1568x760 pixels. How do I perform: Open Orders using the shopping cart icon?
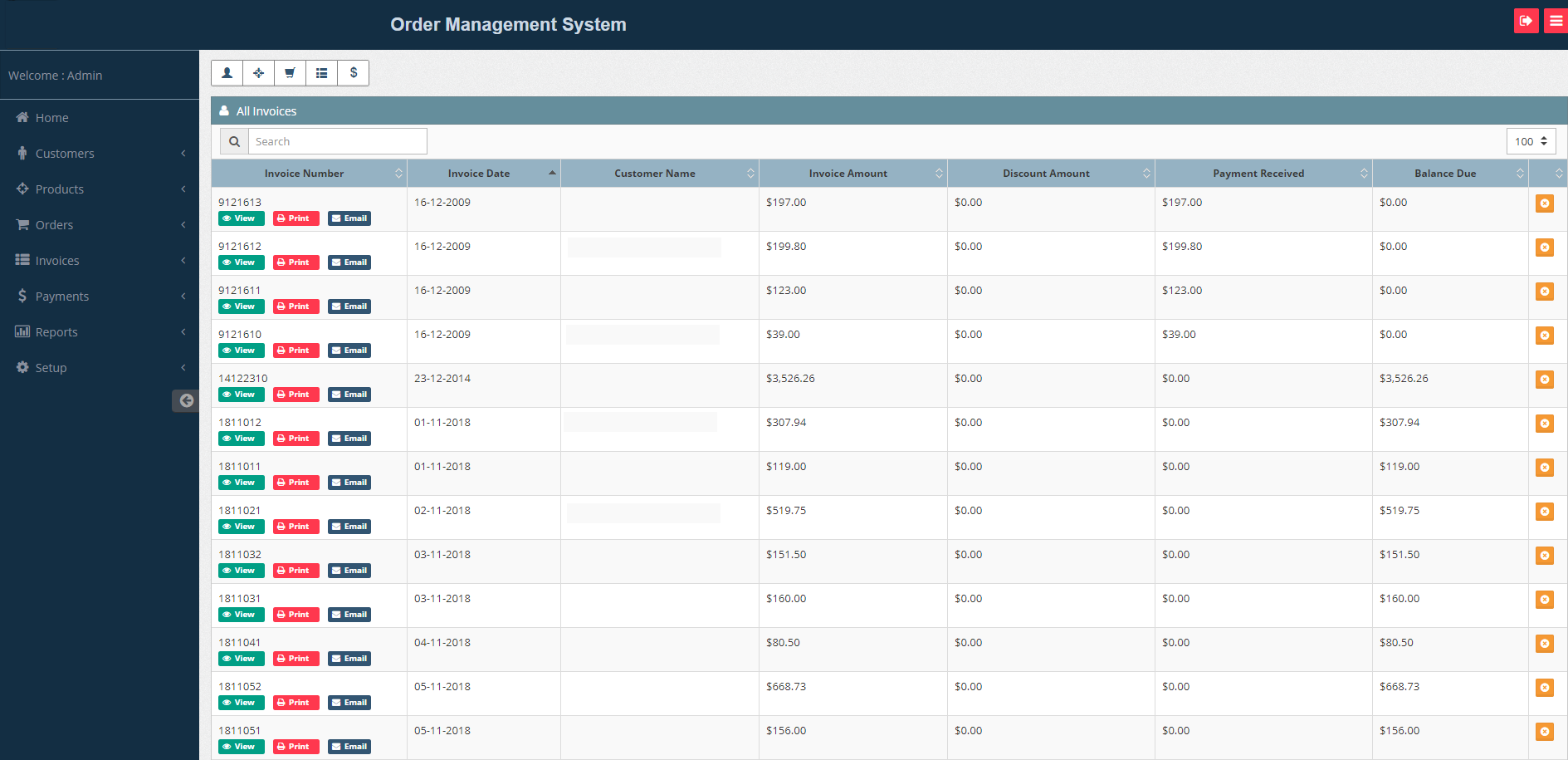pos(290,73)
